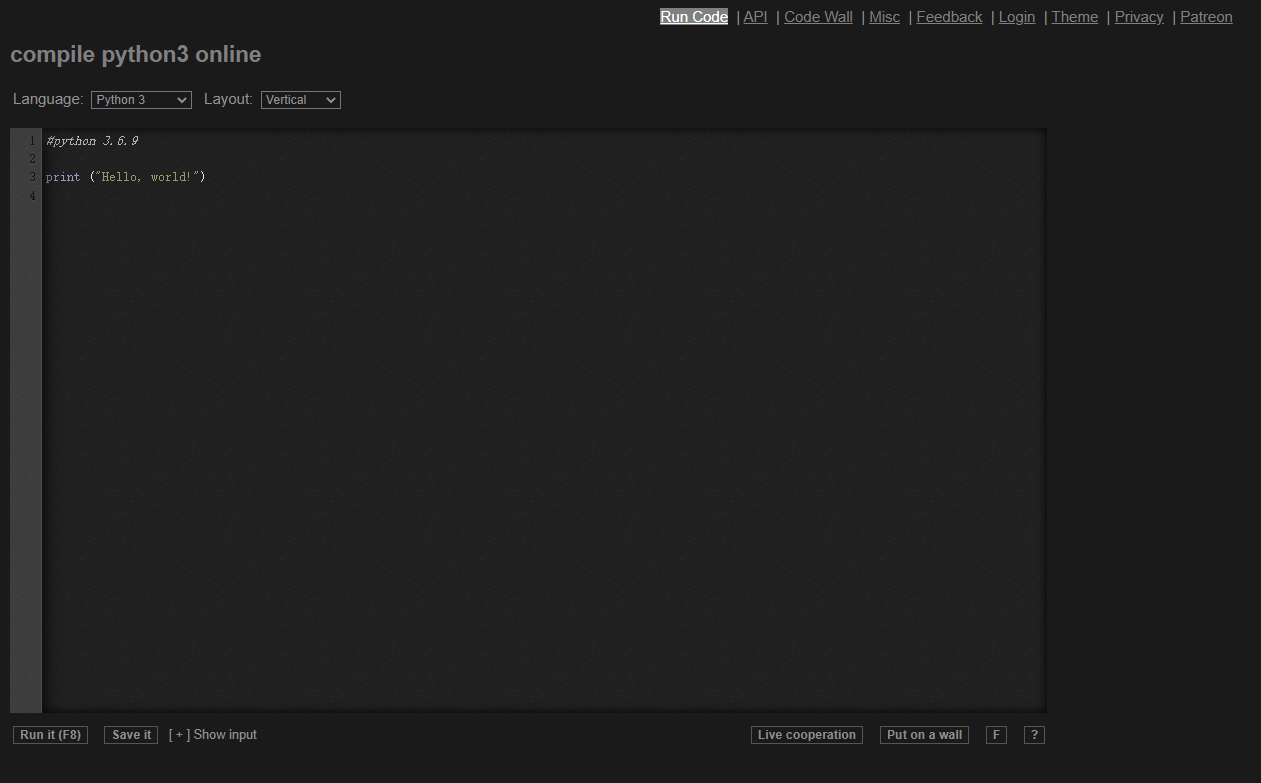Click line number 2 in the gutter
Viewport: 1261px width, 783px height.
(x=32, y=159)
